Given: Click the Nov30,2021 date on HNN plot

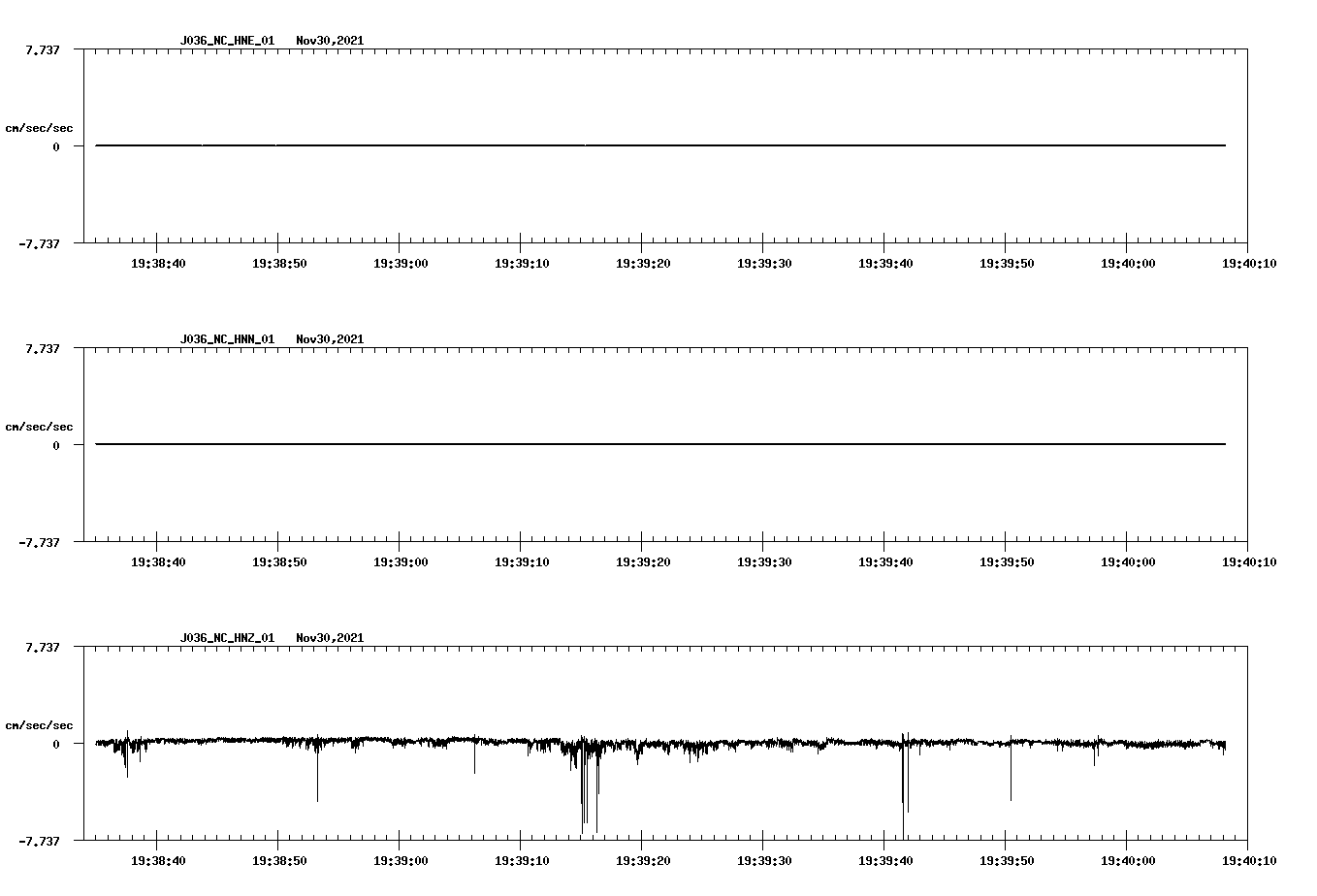Looking at the screenshot, I should (x=330, y=339).
